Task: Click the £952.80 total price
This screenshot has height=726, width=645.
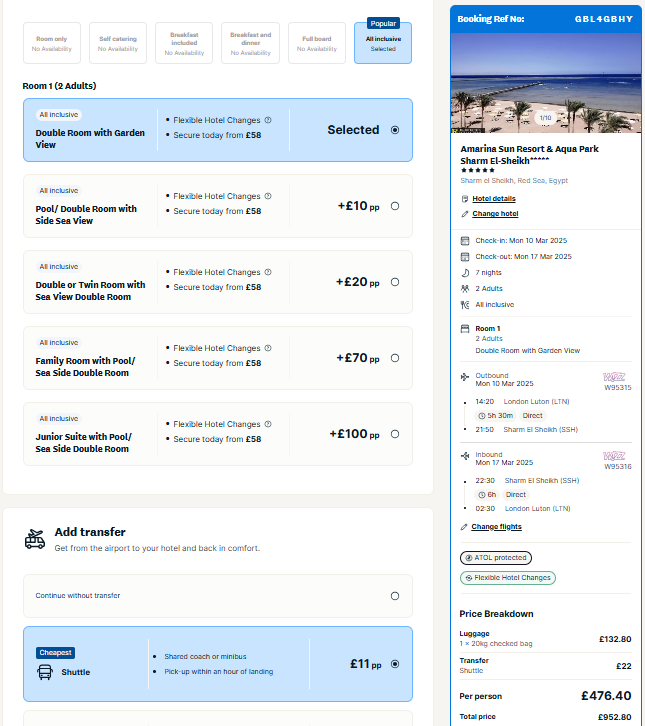Action: click(x=614, y=717)
